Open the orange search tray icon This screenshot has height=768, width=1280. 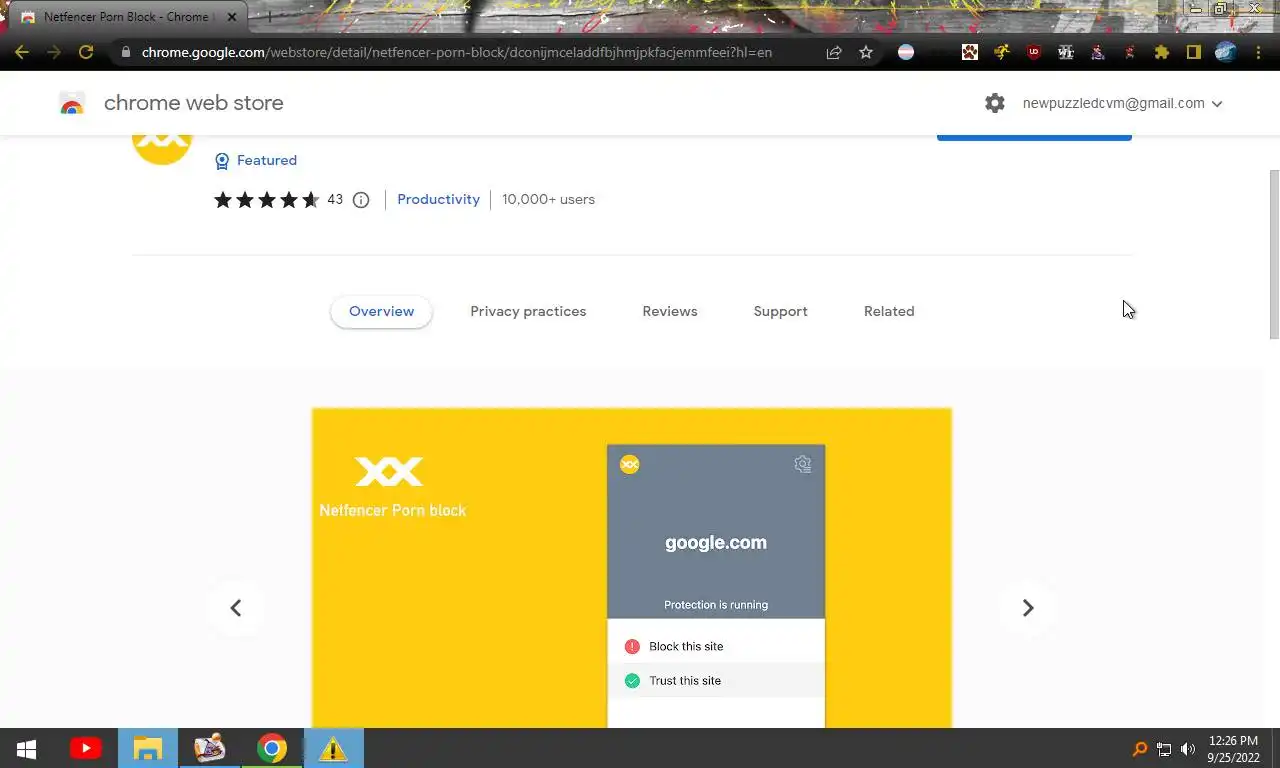(1139, 749)
